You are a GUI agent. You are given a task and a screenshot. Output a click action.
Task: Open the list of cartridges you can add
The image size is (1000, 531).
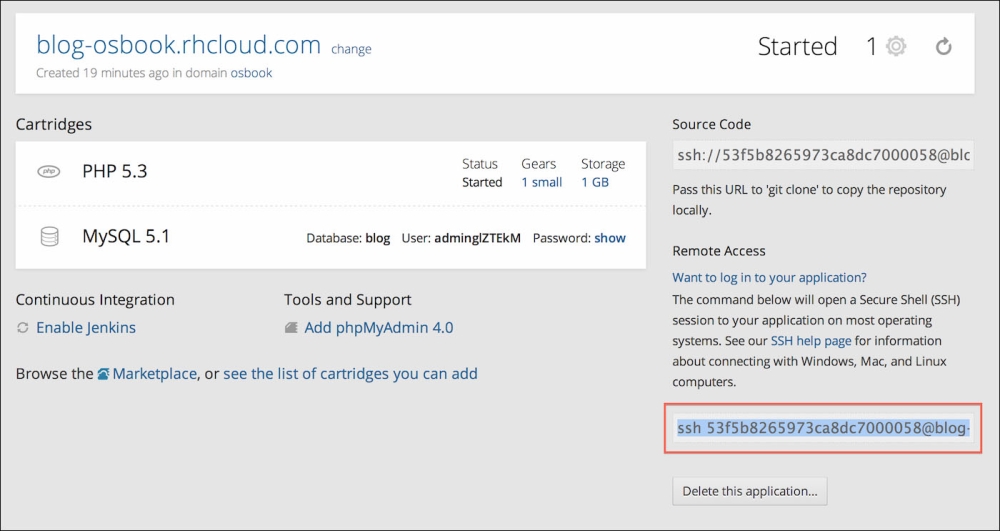point(350,374)
